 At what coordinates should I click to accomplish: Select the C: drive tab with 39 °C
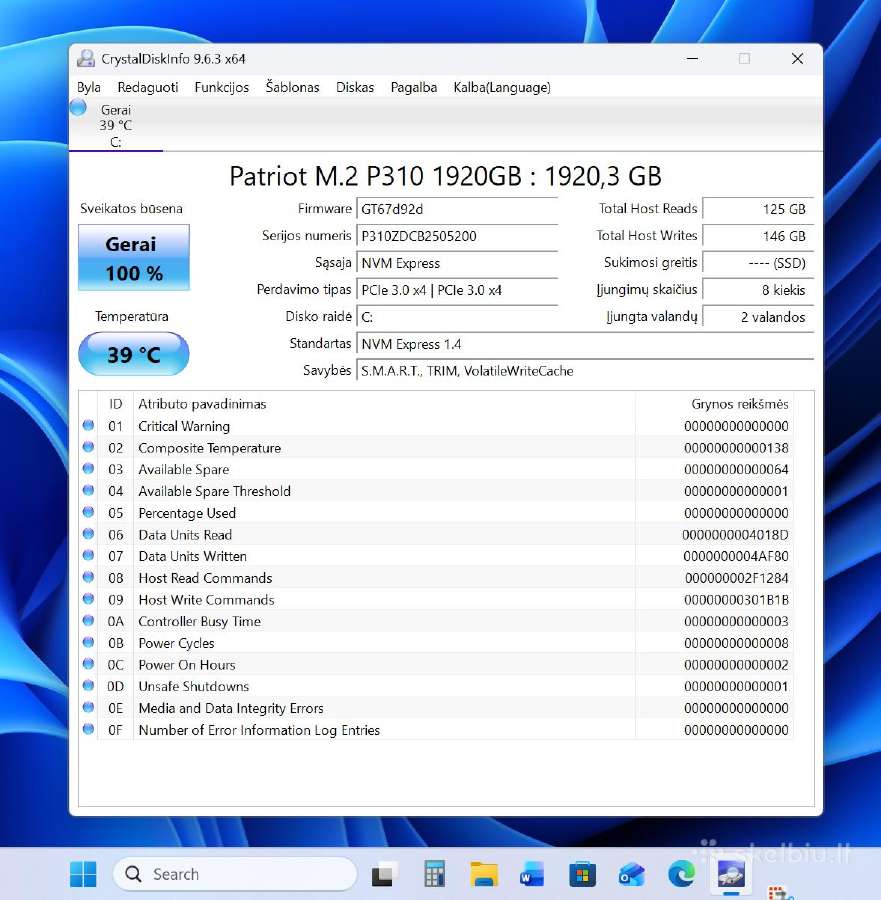pos(115,125)
